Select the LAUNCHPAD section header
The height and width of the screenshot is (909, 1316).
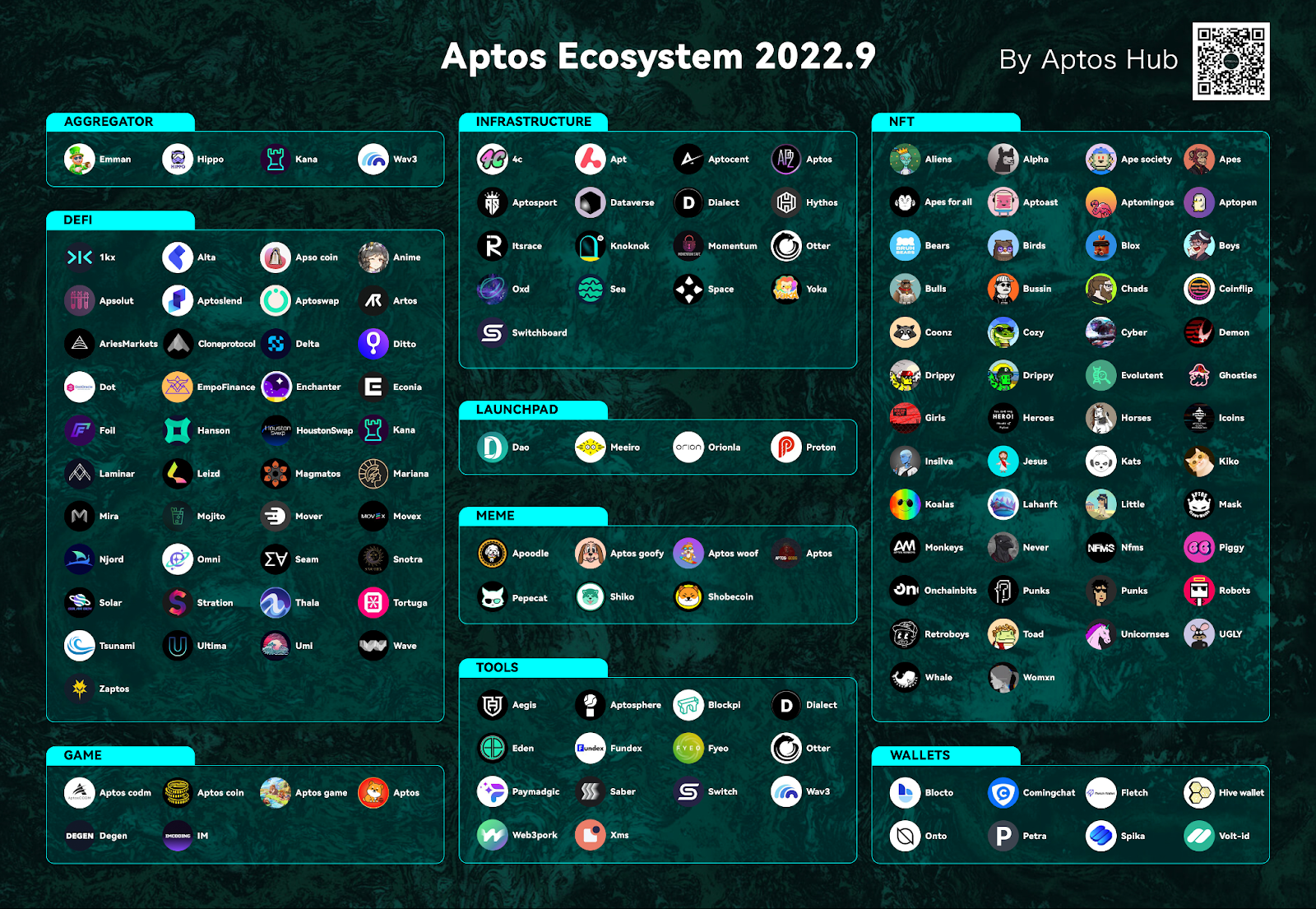click(533, 410)
